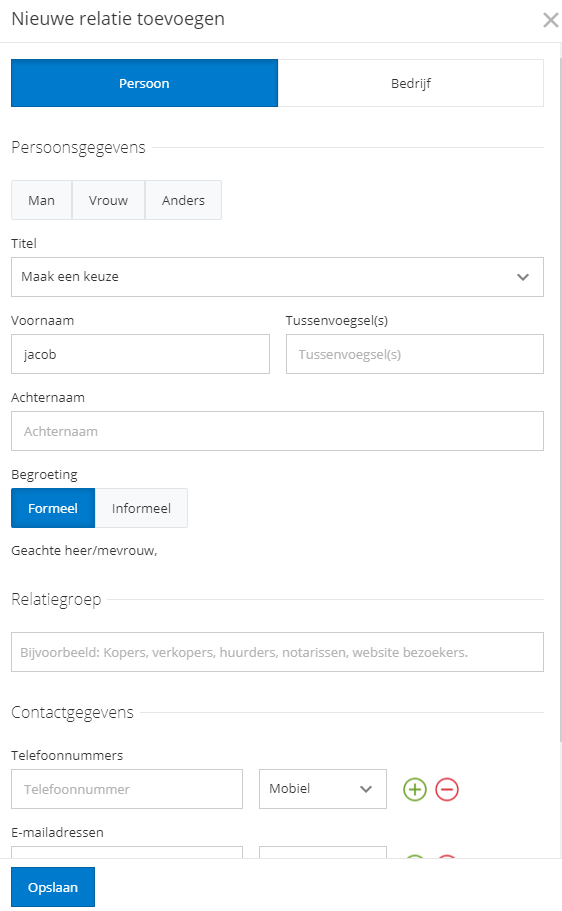
Task: Choose Informeel greeting style
Action: [x=141, y=508]
